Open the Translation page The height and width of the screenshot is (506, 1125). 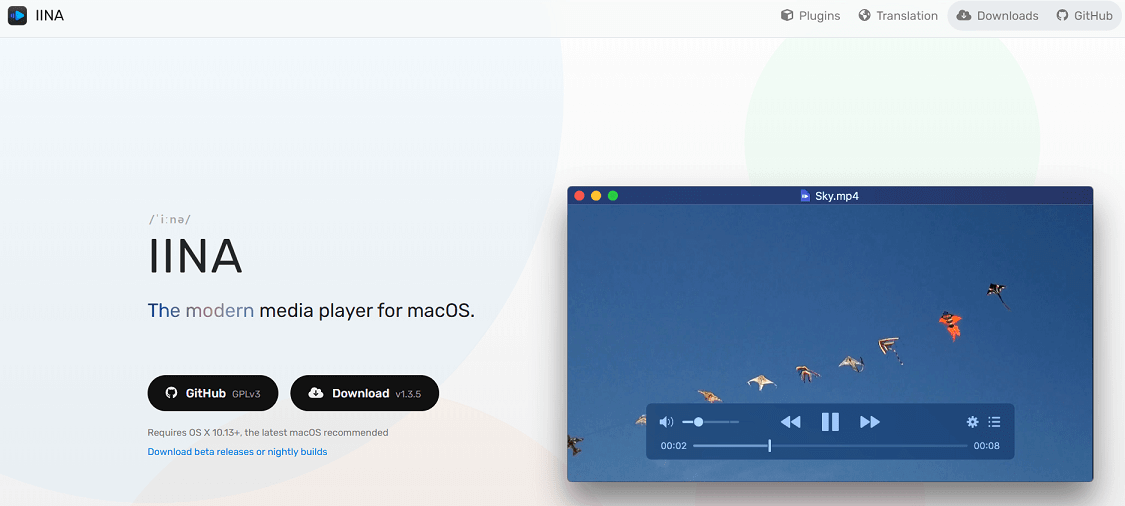[898, 16]
